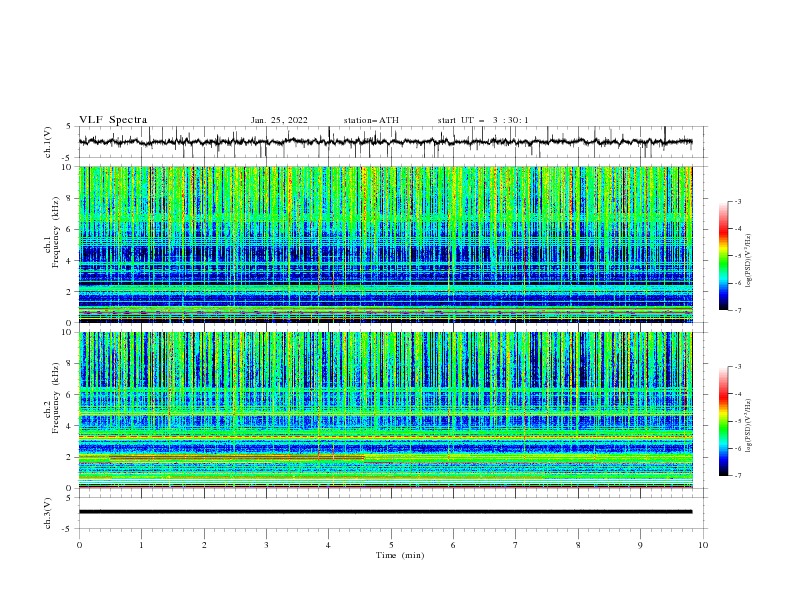Screen dimensions: 792x612
Task: Click the 'VLF Spectra' title text
Action: [113, 120]
